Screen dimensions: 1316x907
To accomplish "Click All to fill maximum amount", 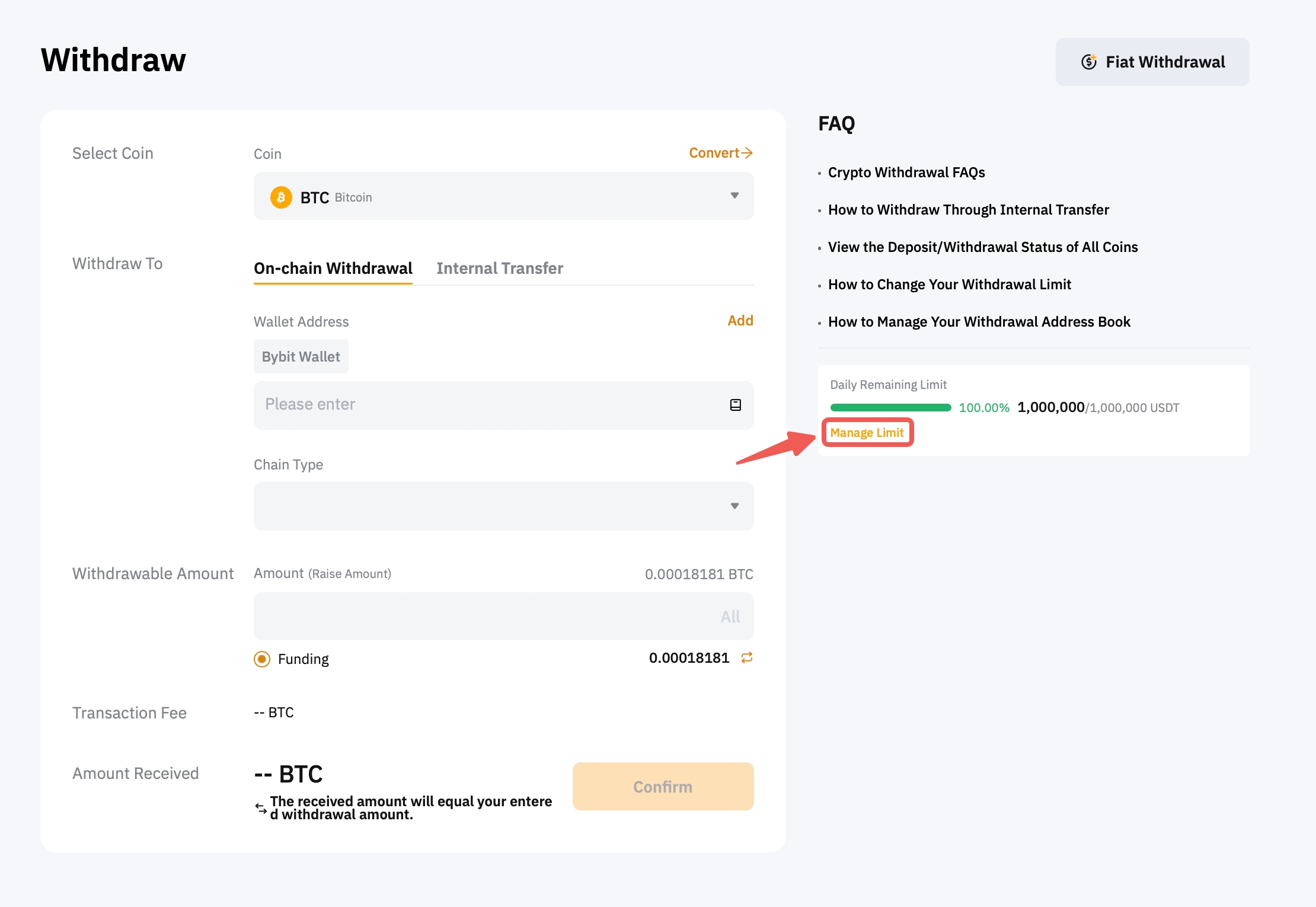I will tap(730, 617).
